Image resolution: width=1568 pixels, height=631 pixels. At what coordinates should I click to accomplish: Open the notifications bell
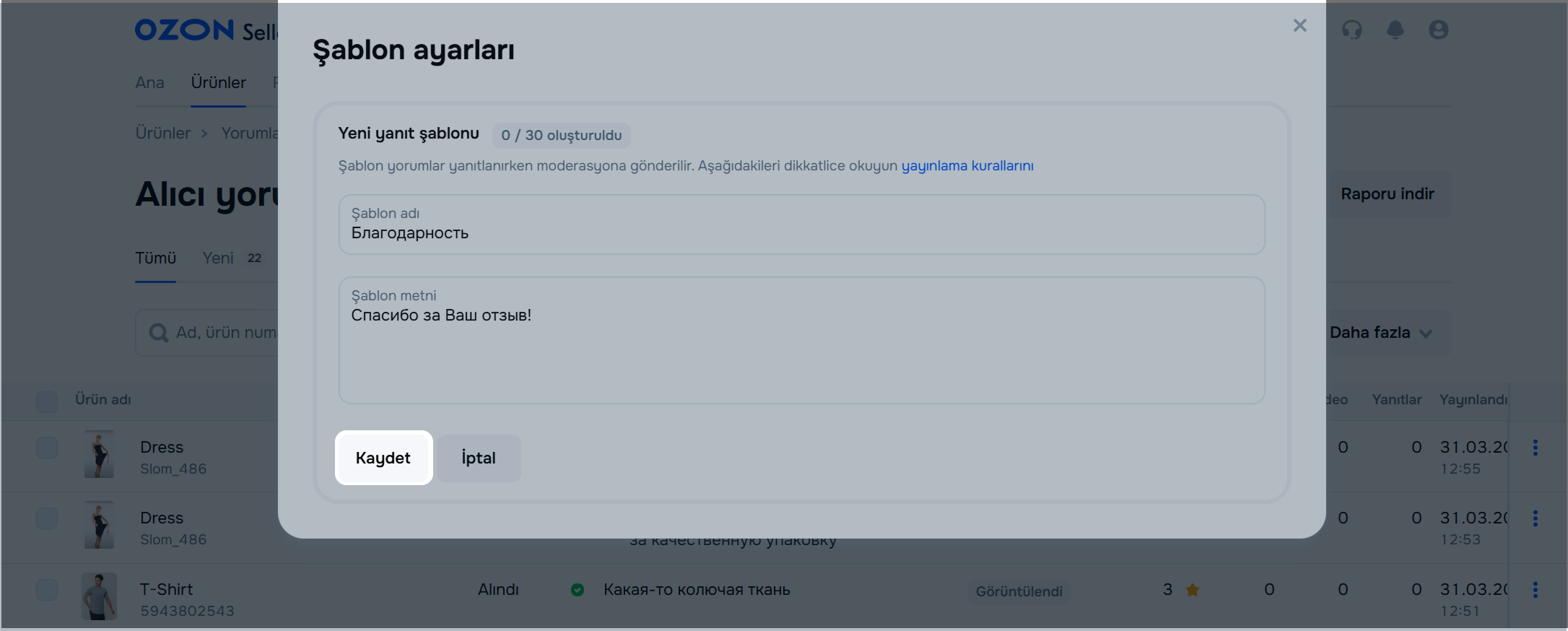pos(1395,30)
